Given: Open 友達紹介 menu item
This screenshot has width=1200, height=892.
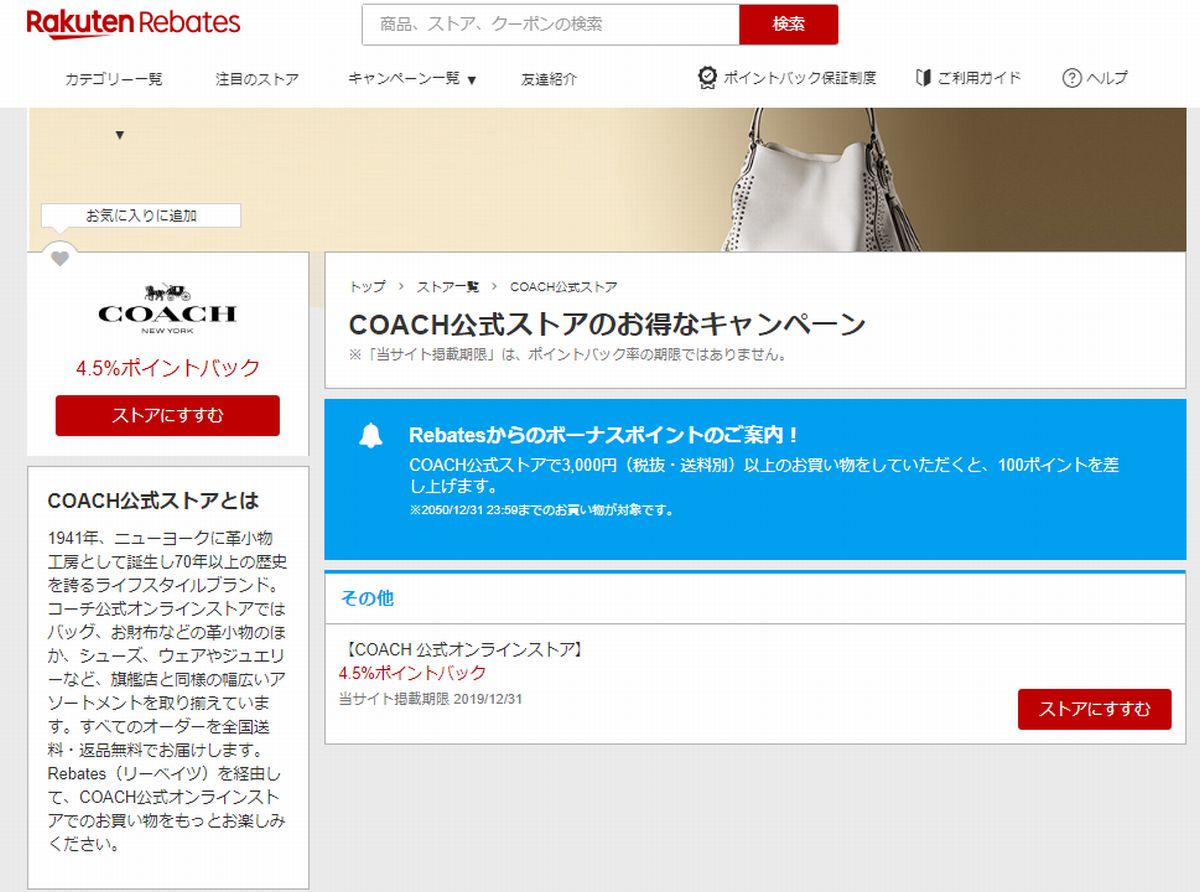Looking at the screenshot, I should pyautogui.click(x=549, y=79).
